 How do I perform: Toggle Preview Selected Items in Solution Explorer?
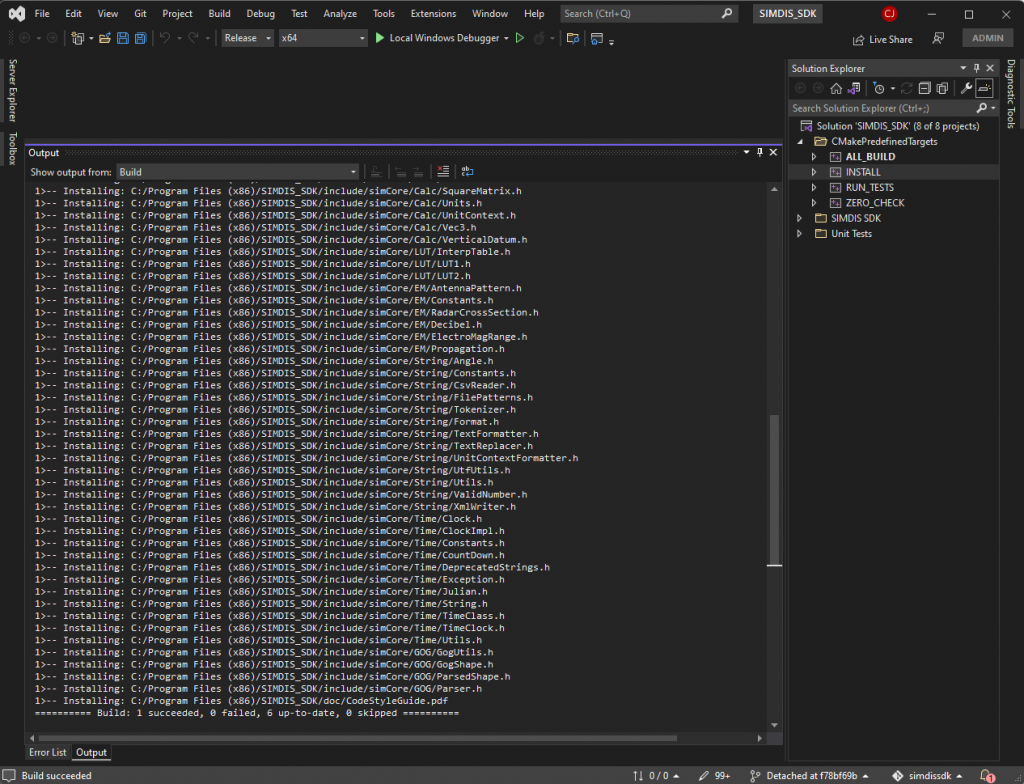pyautogui.click(x=984, y=88)
